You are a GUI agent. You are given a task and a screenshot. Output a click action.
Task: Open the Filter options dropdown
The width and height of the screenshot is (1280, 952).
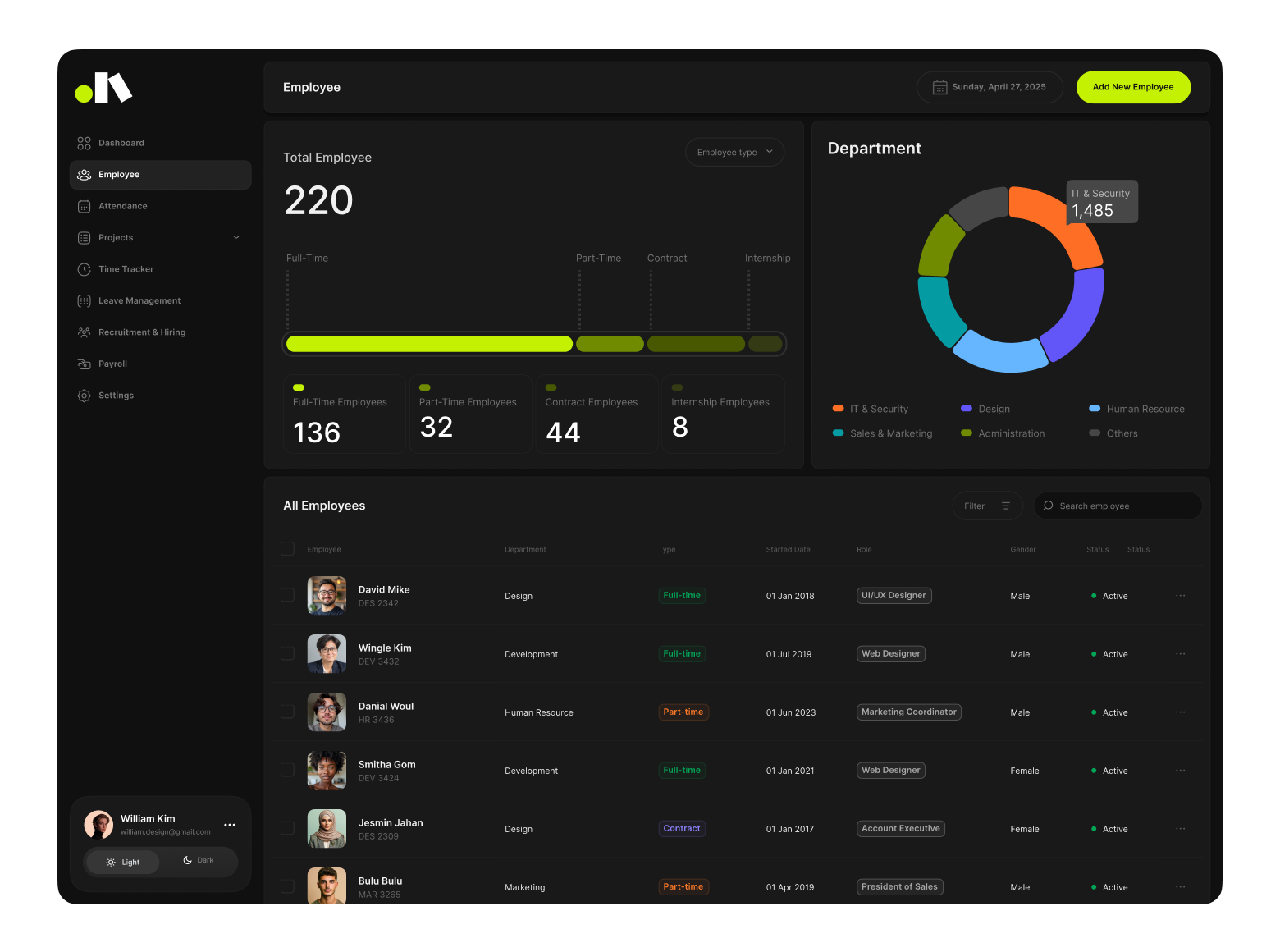tap(987, 506)
